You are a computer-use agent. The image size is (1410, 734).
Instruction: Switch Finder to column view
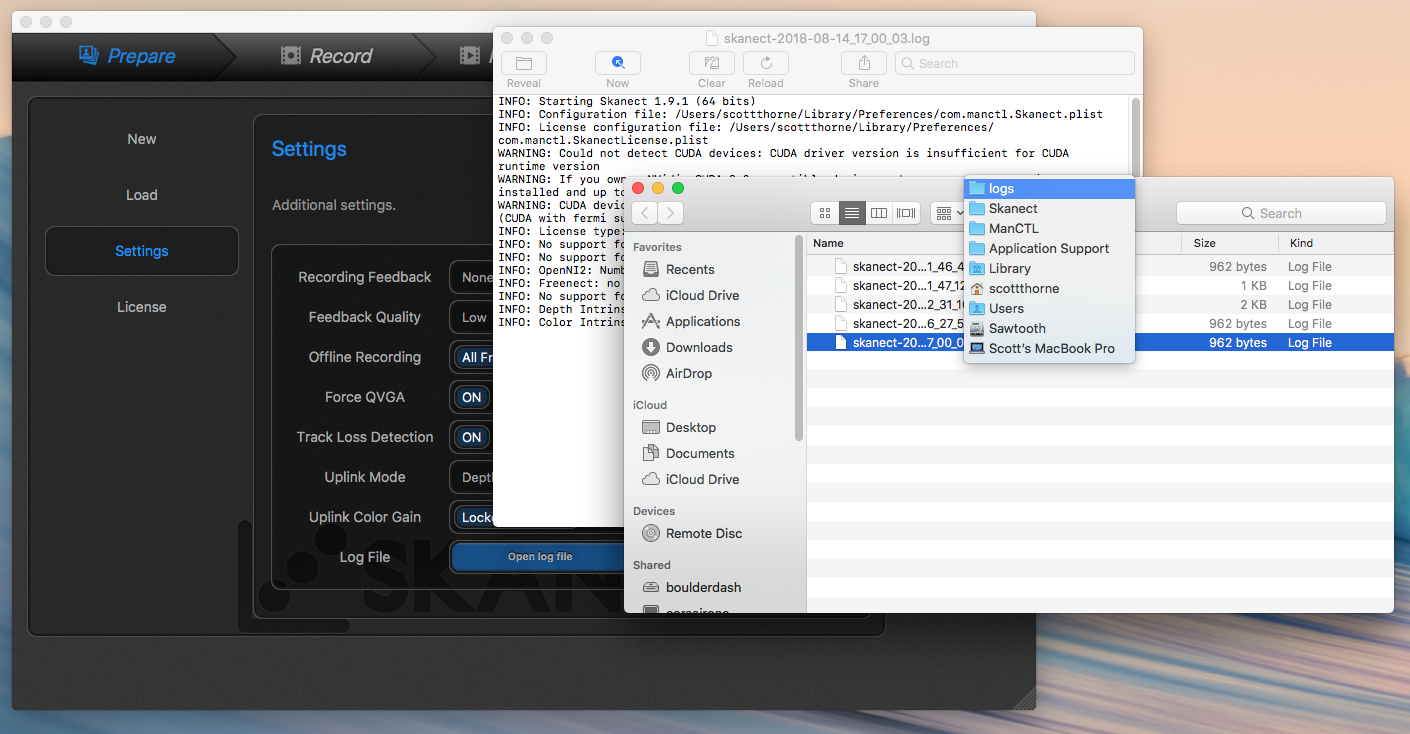coord(879,212)
